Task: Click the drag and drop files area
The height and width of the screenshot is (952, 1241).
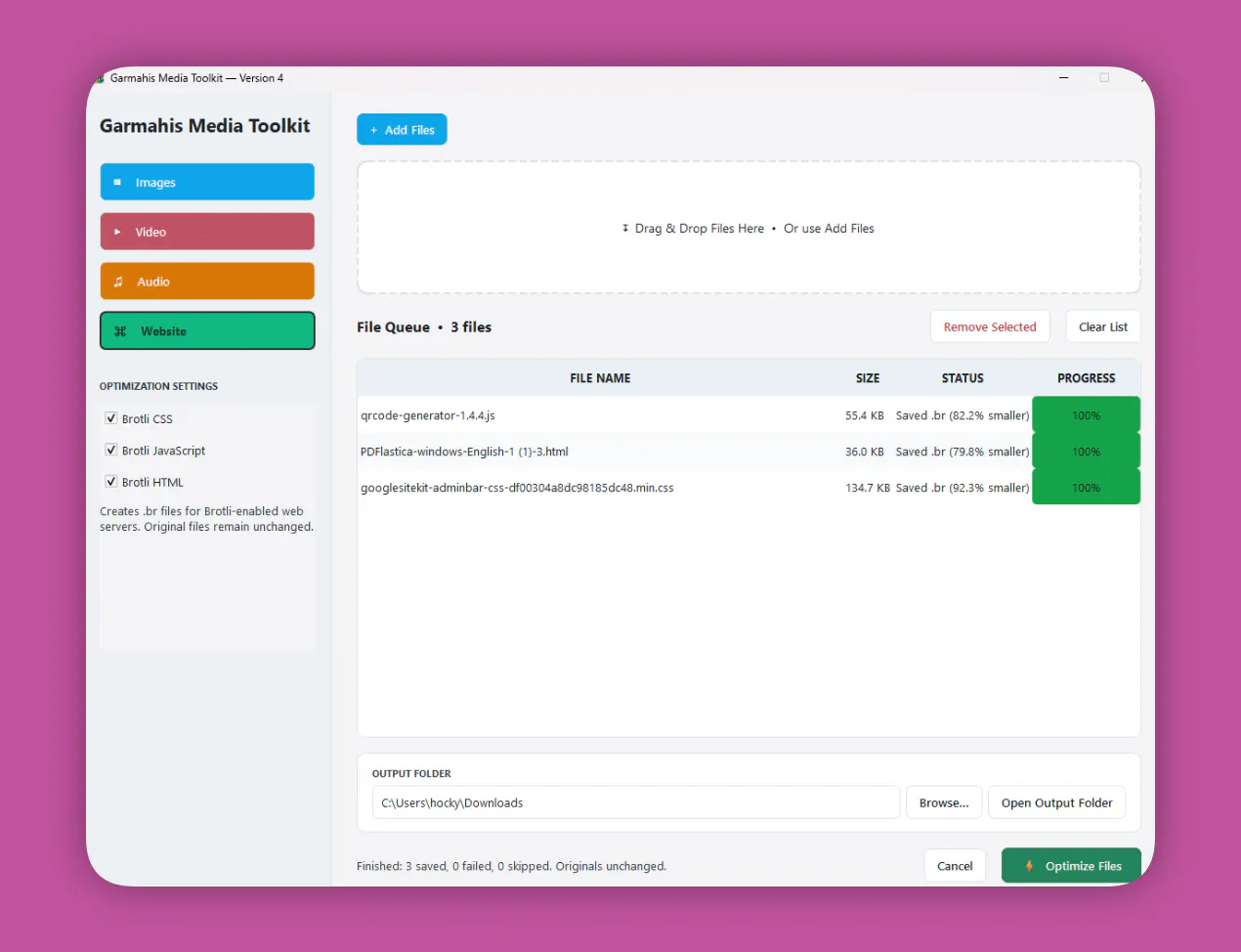Action: tap(749, 228)
